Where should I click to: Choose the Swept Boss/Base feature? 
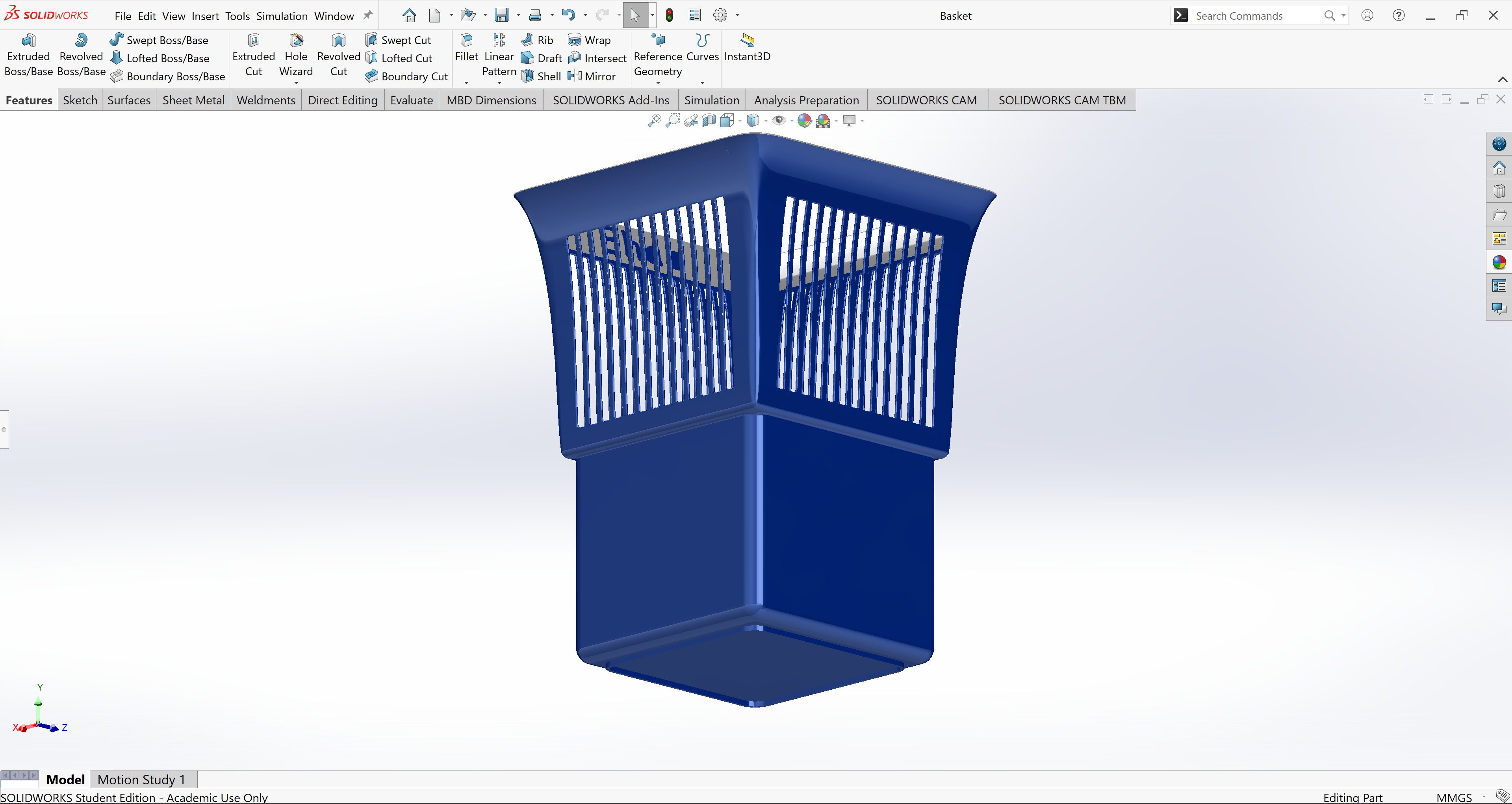[159, 40]
